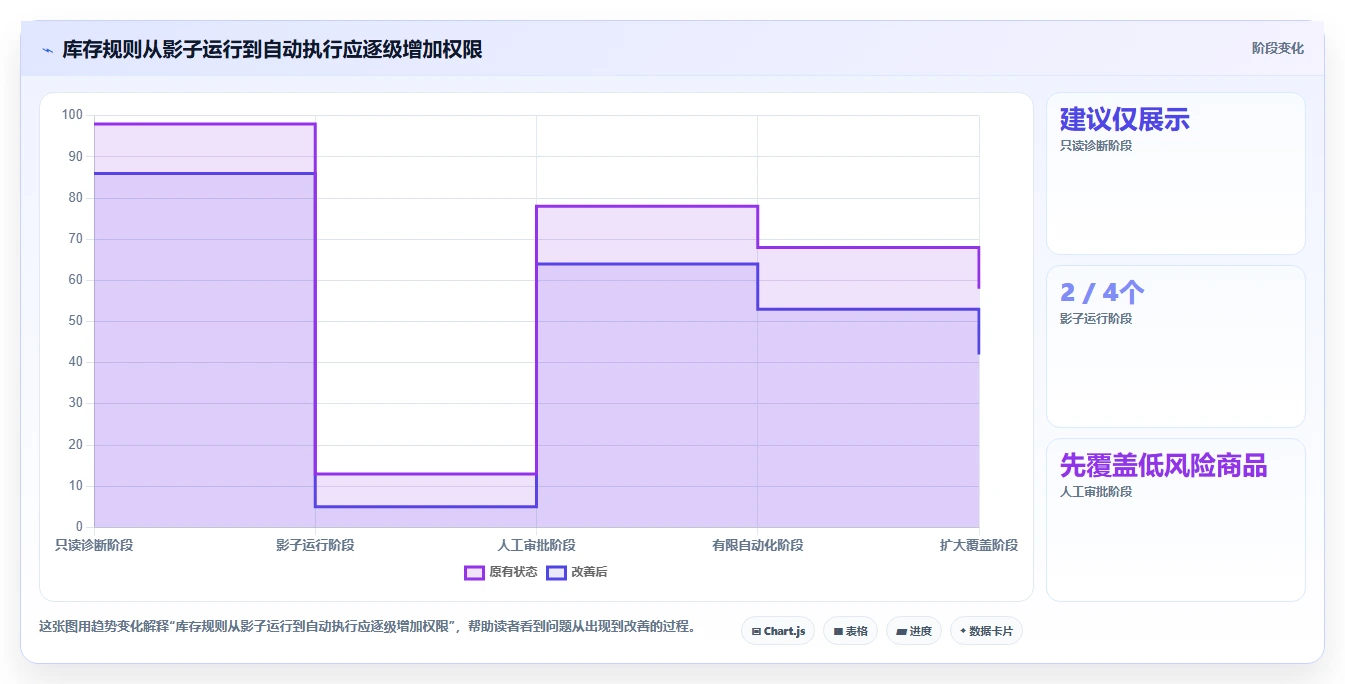Select the 表格 tag pill
Screen dimensions: 1345x684
coord(851,631)
